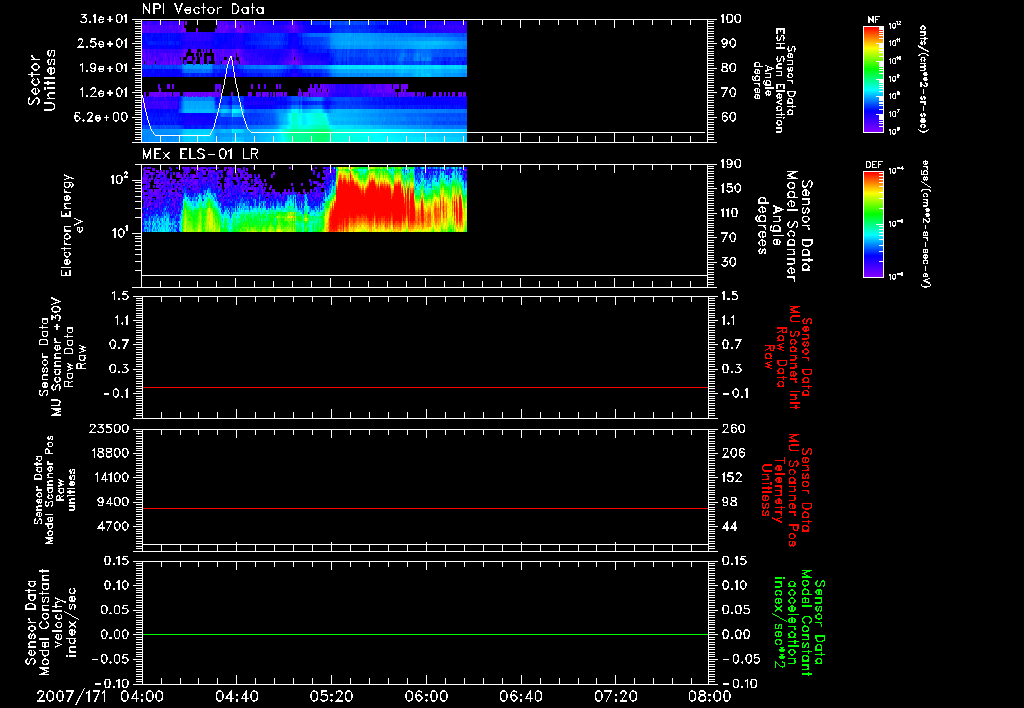Click the 260 telemetry position tick label
The width and height of the screenshot is (1024, 708).
tap(732, 428)
